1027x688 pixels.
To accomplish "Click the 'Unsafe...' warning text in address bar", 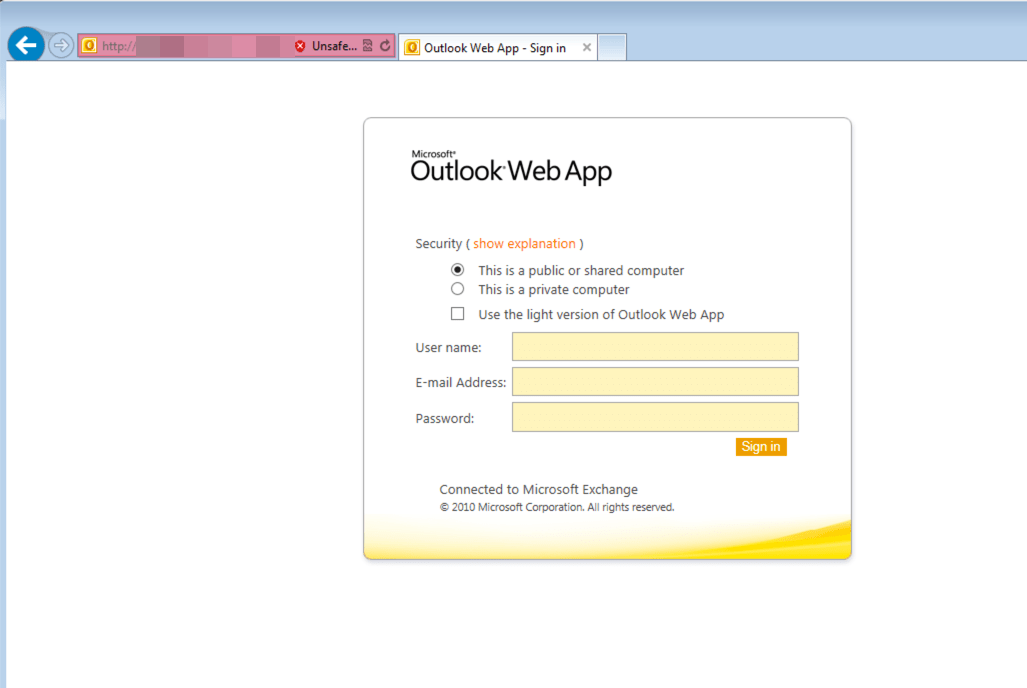I will click(x=334, y=46).
